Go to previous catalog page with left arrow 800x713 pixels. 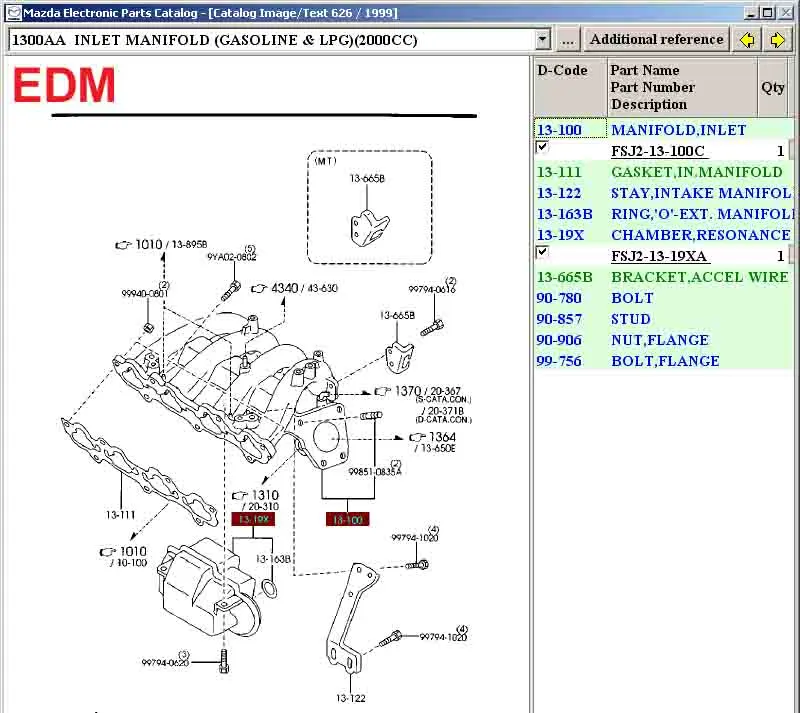[x=747, y=40]
